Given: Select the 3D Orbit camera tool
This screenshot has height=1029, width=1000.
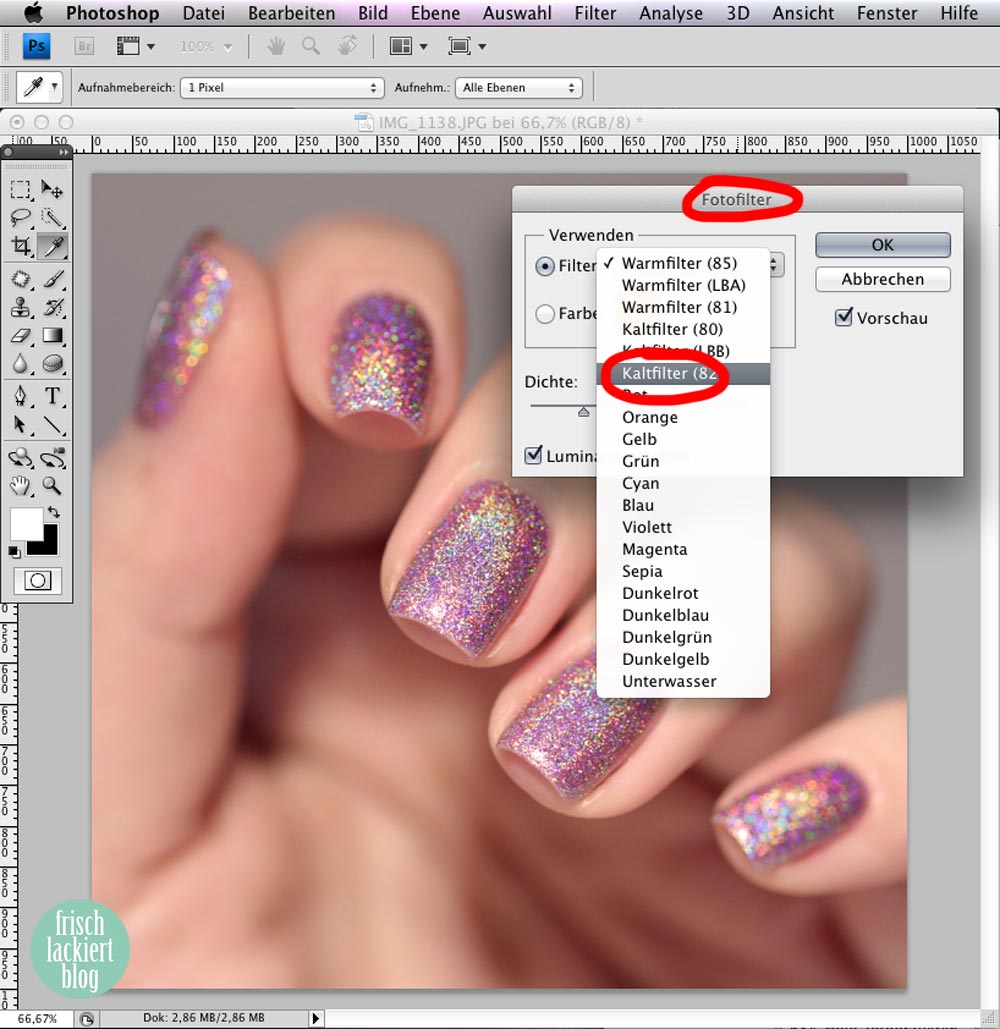Looking at the screenshot, I should 52,457.
